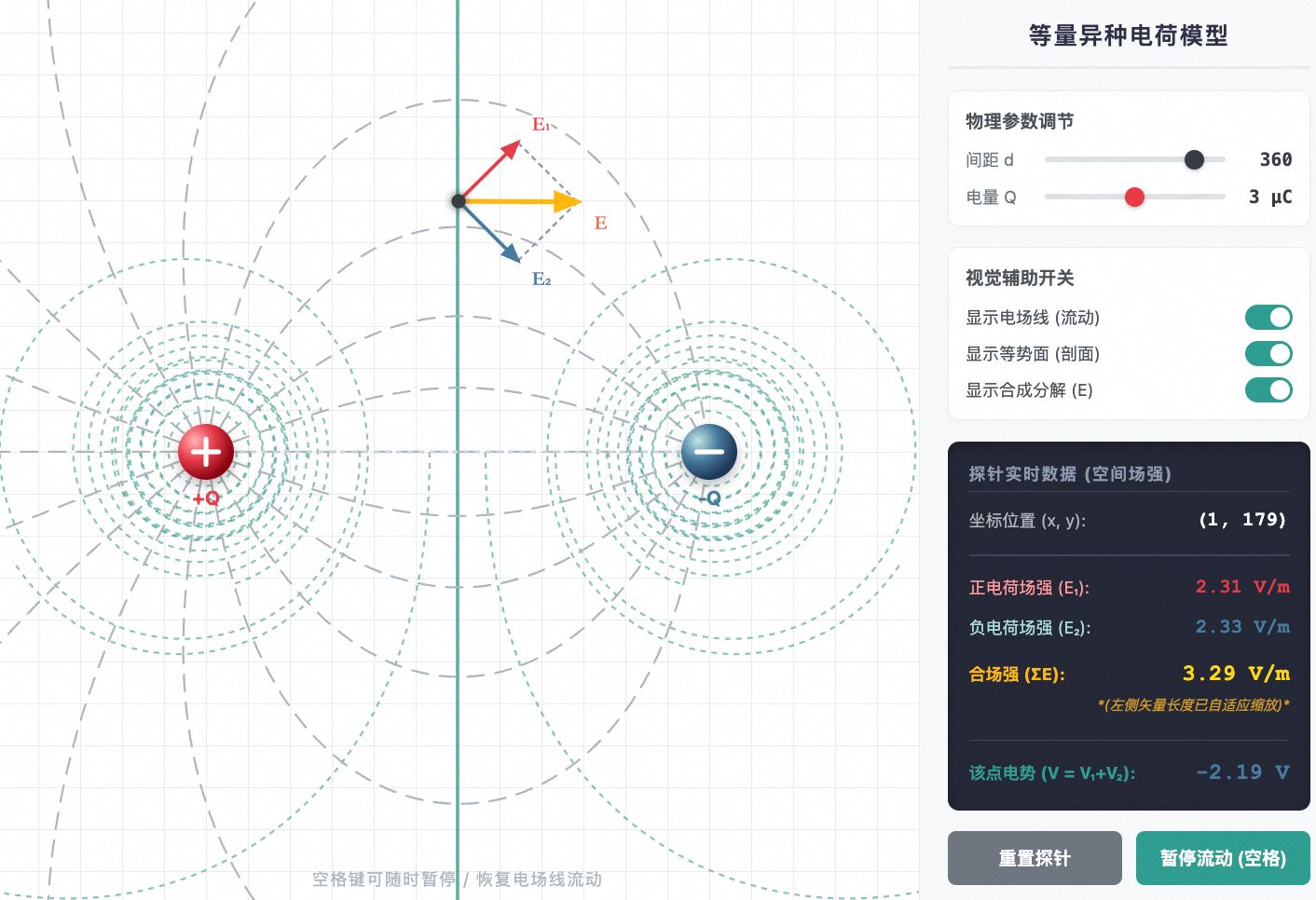Click the E₂ vector label
The height and width of the screenshot is (900, 1316).
click(x=541, y=279)
